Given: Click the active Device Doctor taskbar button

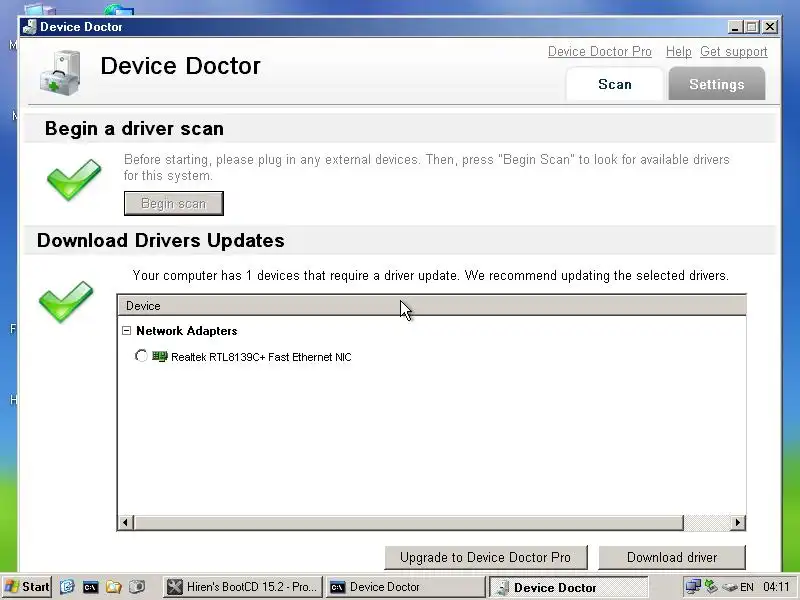Looking at the screenshot, I should point(568,587).
